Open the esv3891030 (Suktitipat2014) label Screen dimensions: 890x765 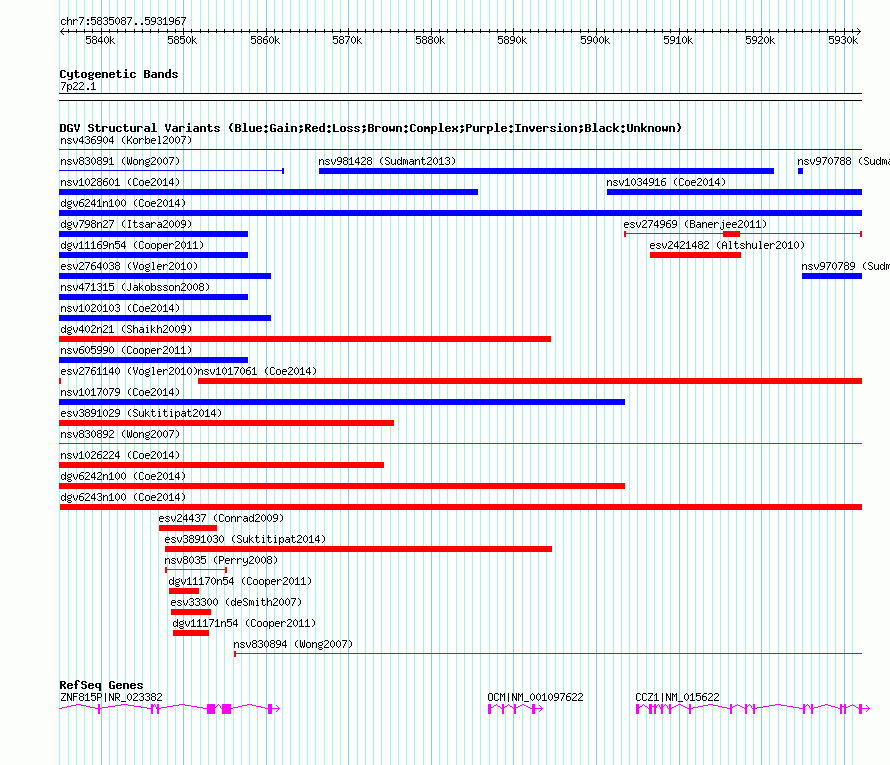pyautogui.click(x=245, y=539)
